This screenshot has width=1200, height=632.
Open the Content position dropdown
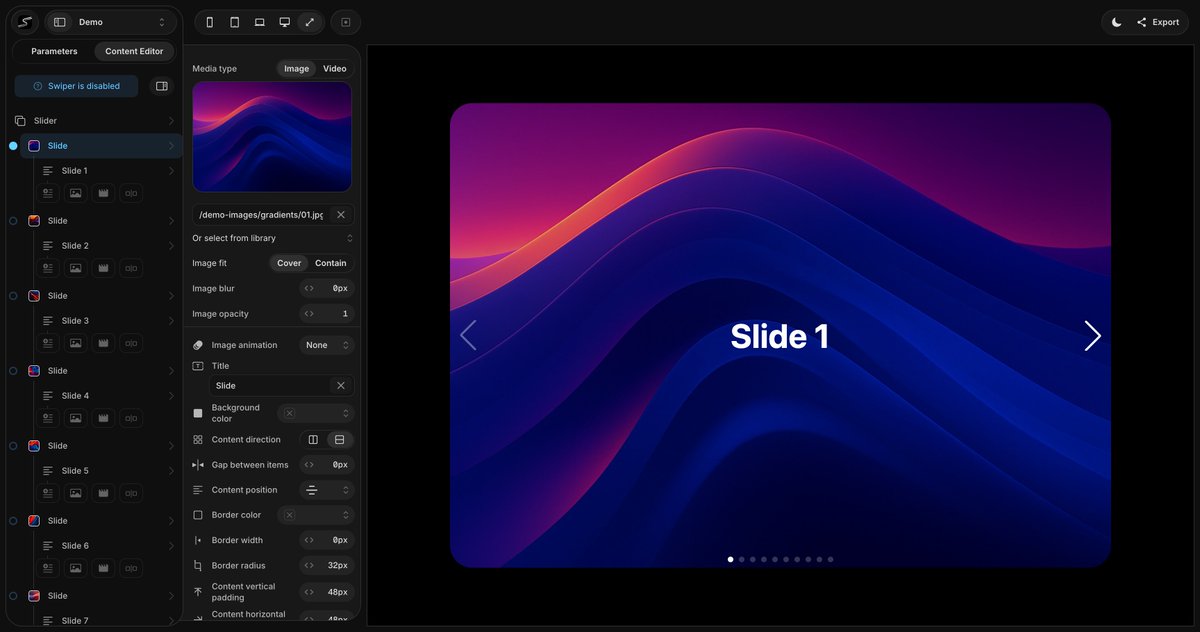[327, 490]
